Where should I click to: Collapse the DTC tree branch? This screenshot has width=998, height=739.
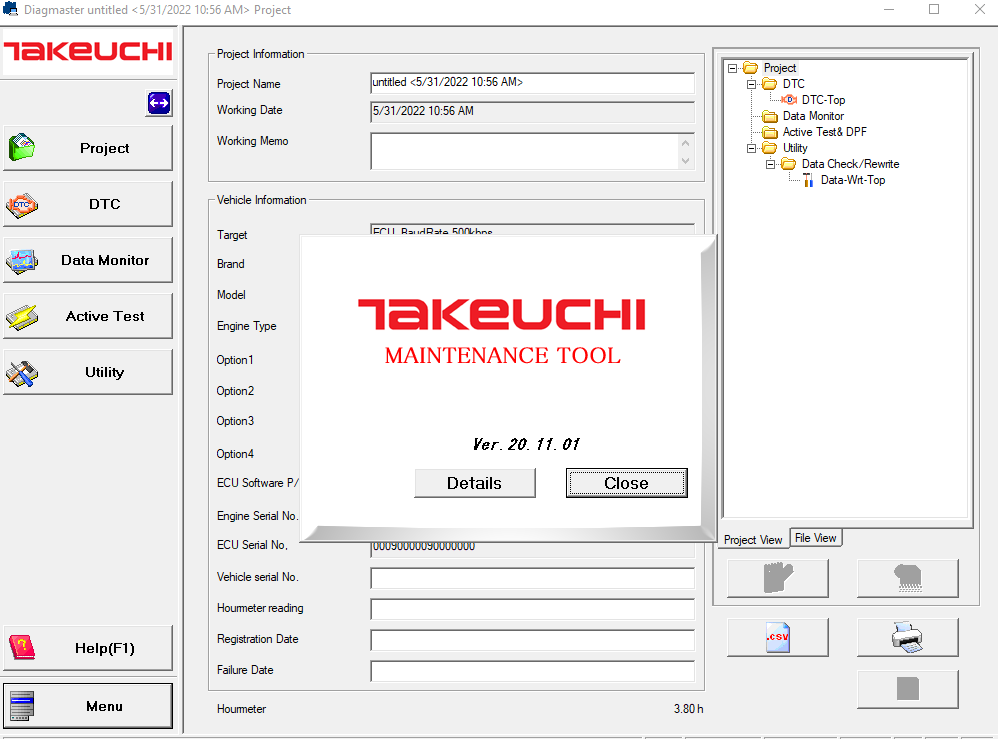pos(751,84)
